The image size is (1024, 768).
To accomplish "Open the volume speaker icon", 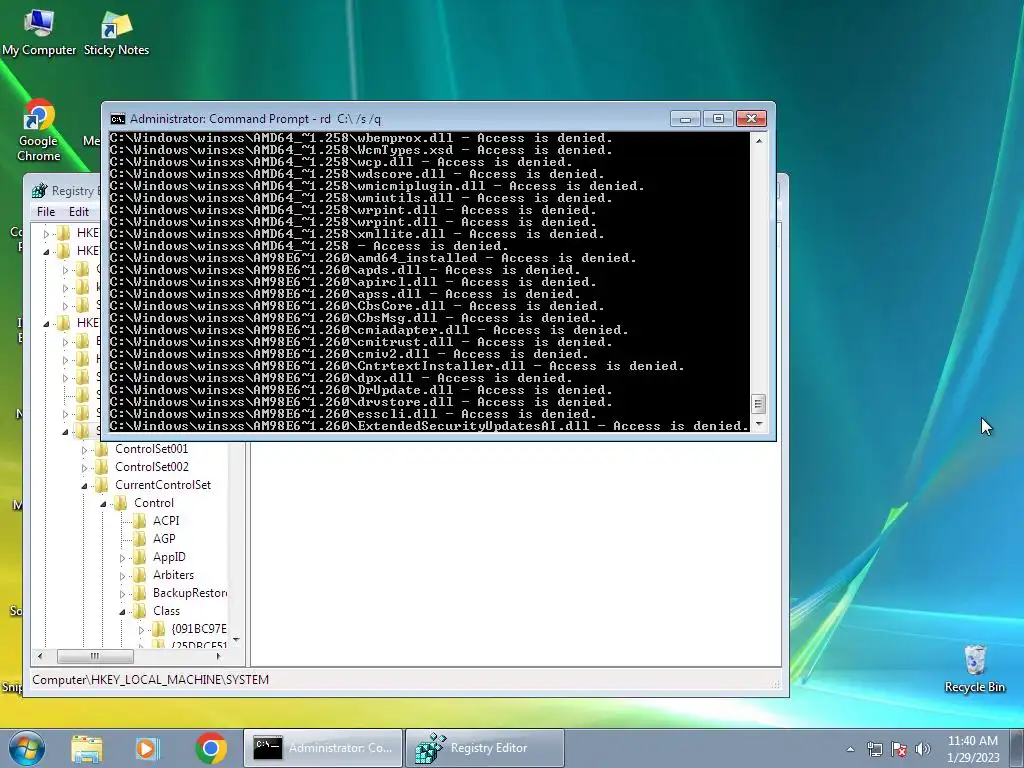I will (x=923, y=749).
